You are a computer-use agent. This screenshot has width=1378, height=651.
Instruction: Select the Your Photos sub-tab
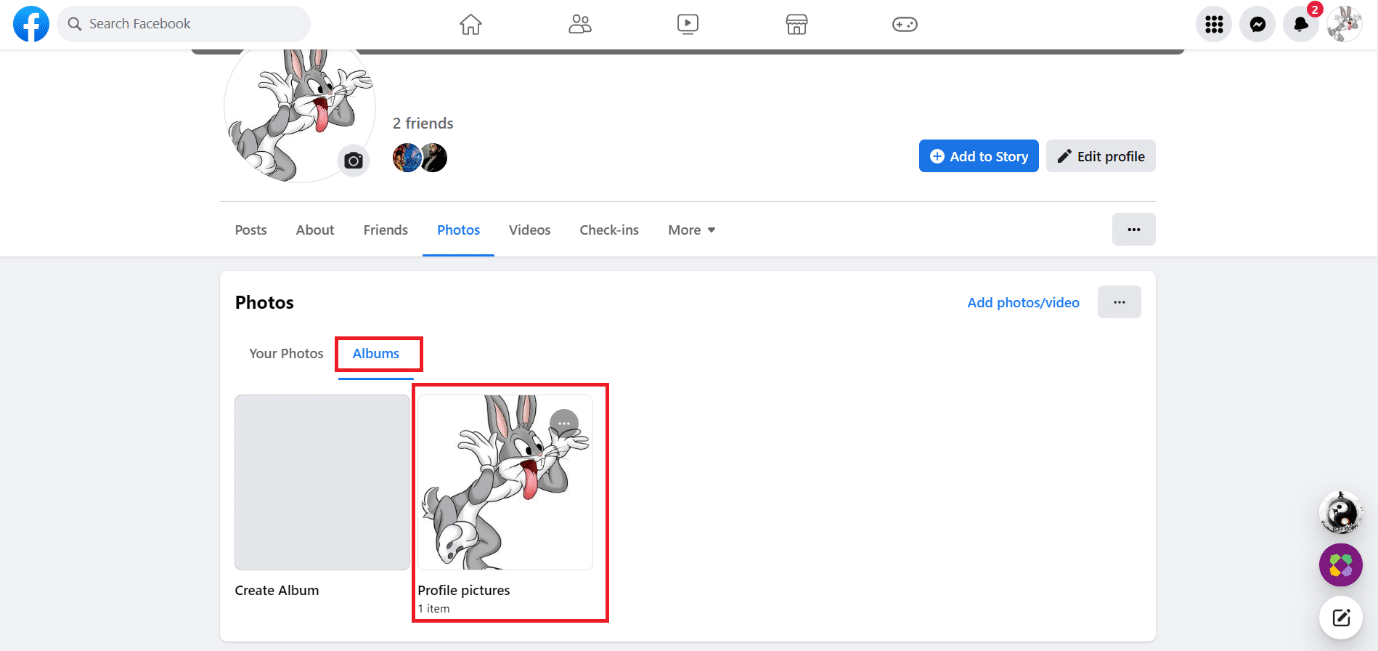pos(286,353)
